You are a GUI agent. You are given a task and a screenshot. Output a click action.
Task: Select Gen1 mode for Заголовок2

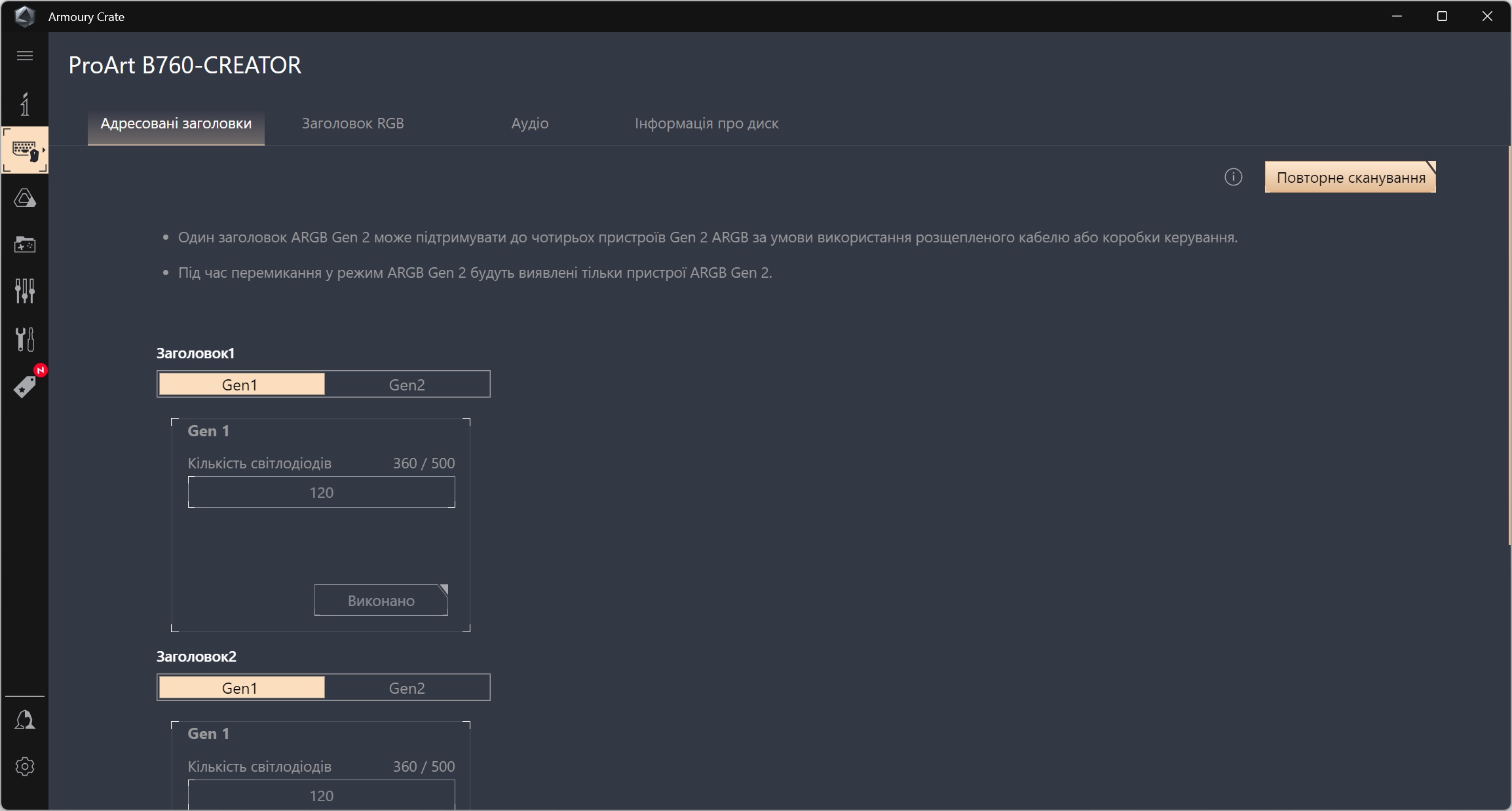point(241,688)
